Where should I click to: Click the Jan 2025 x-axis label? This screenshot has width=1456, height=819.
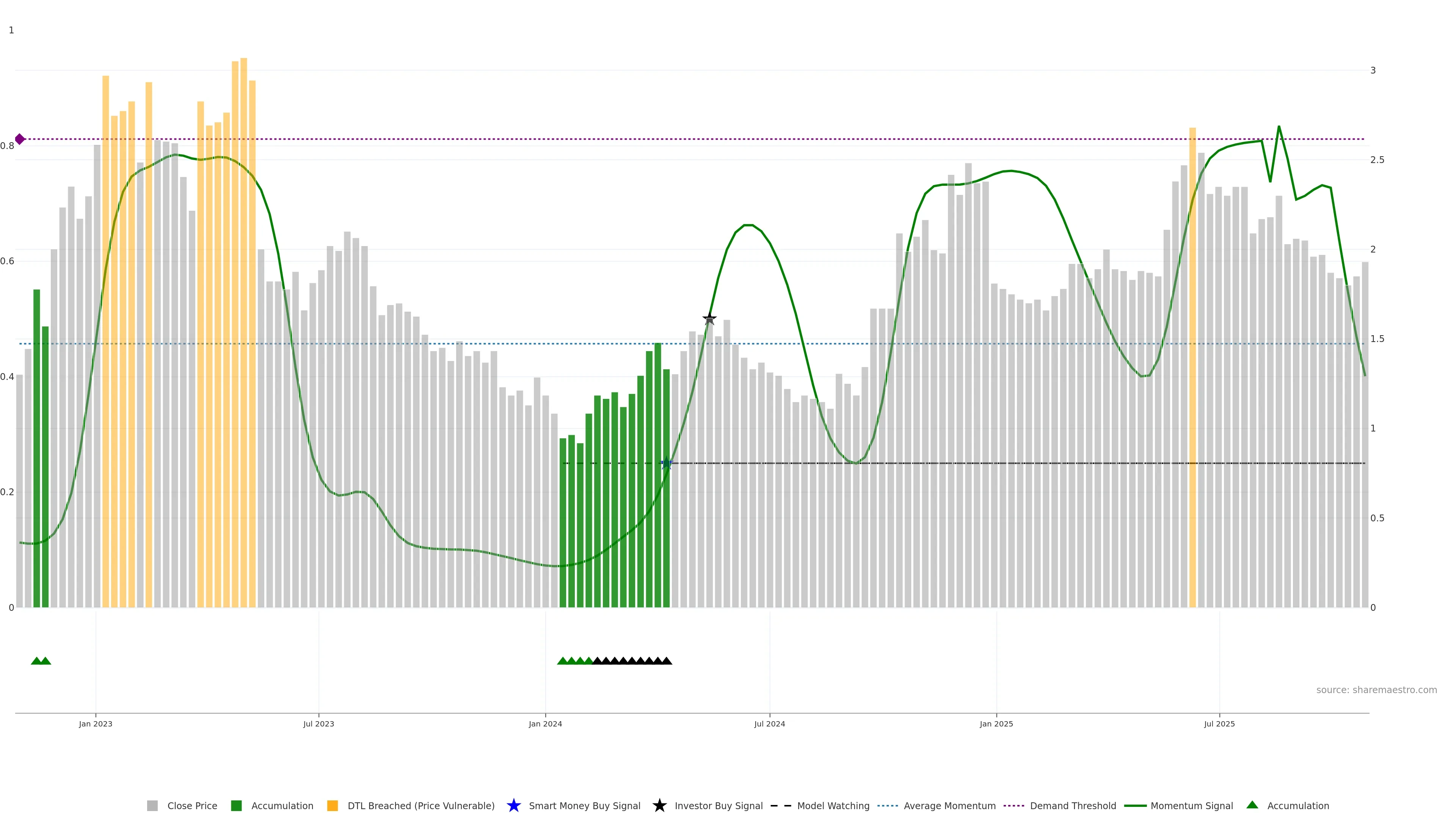click(x=996, y=723)
